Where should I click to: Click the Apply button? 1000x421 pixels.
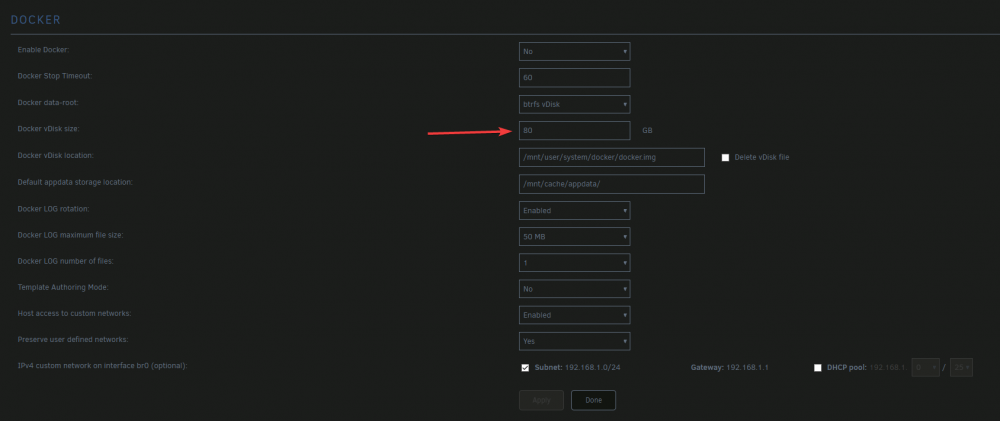[x=541, y=400]
